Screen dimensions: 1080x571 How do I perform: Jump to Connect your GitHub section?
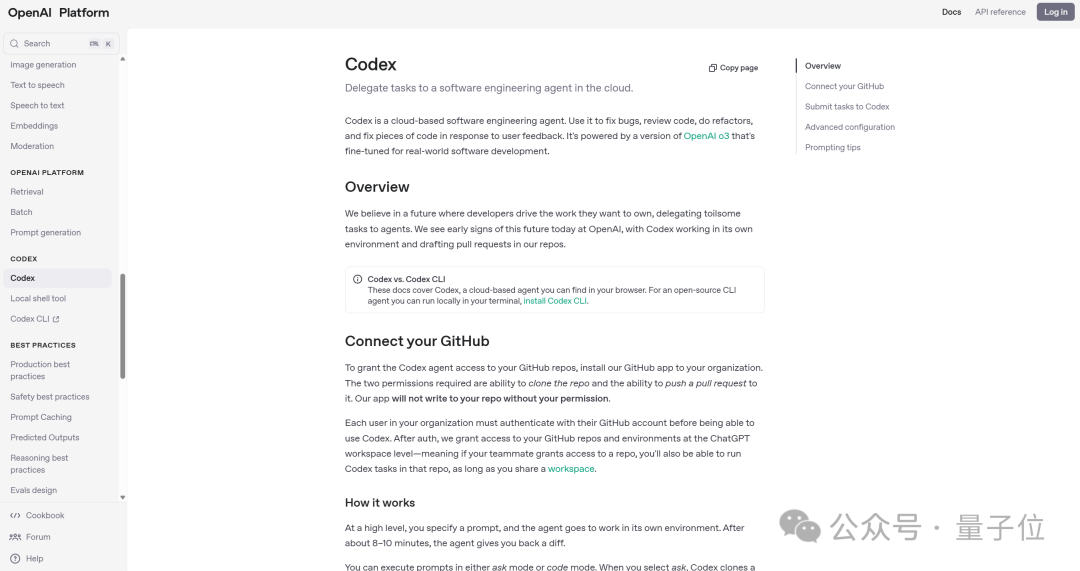point(844,87)
